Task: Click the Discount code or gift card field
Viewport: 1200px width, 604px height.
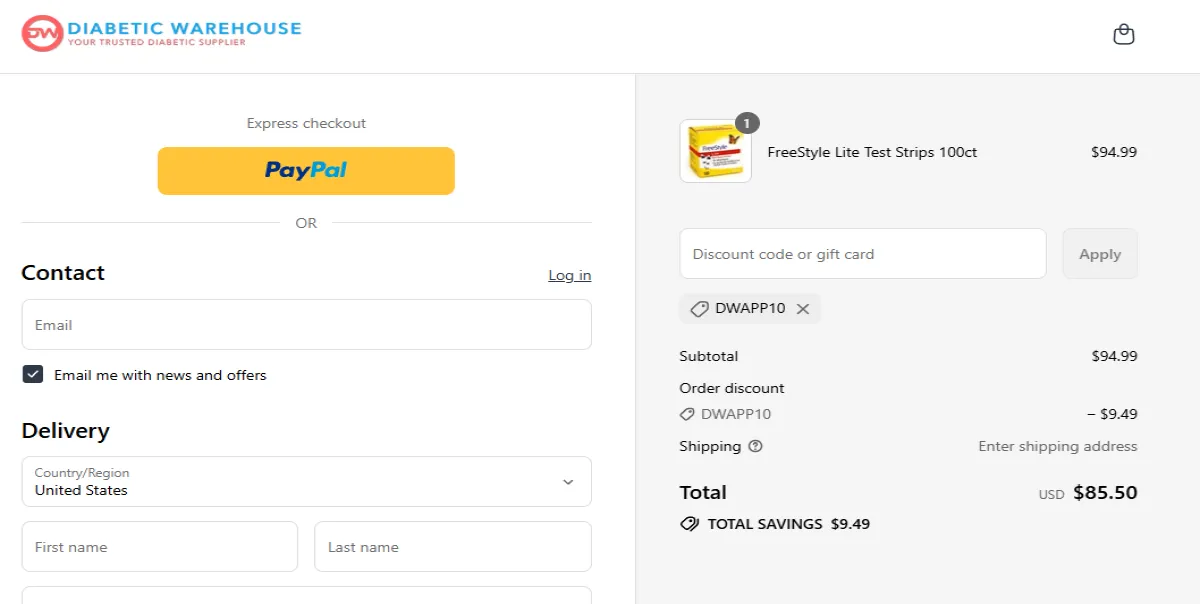Action: 862,253
